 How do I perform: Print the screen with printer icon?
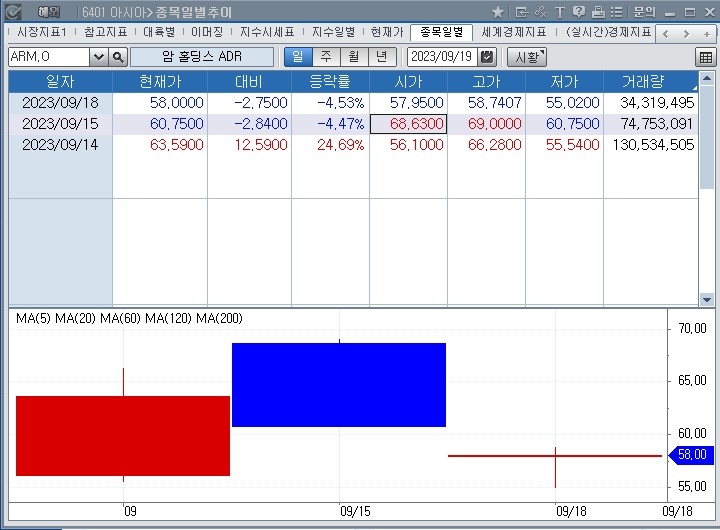coord(598,12)
